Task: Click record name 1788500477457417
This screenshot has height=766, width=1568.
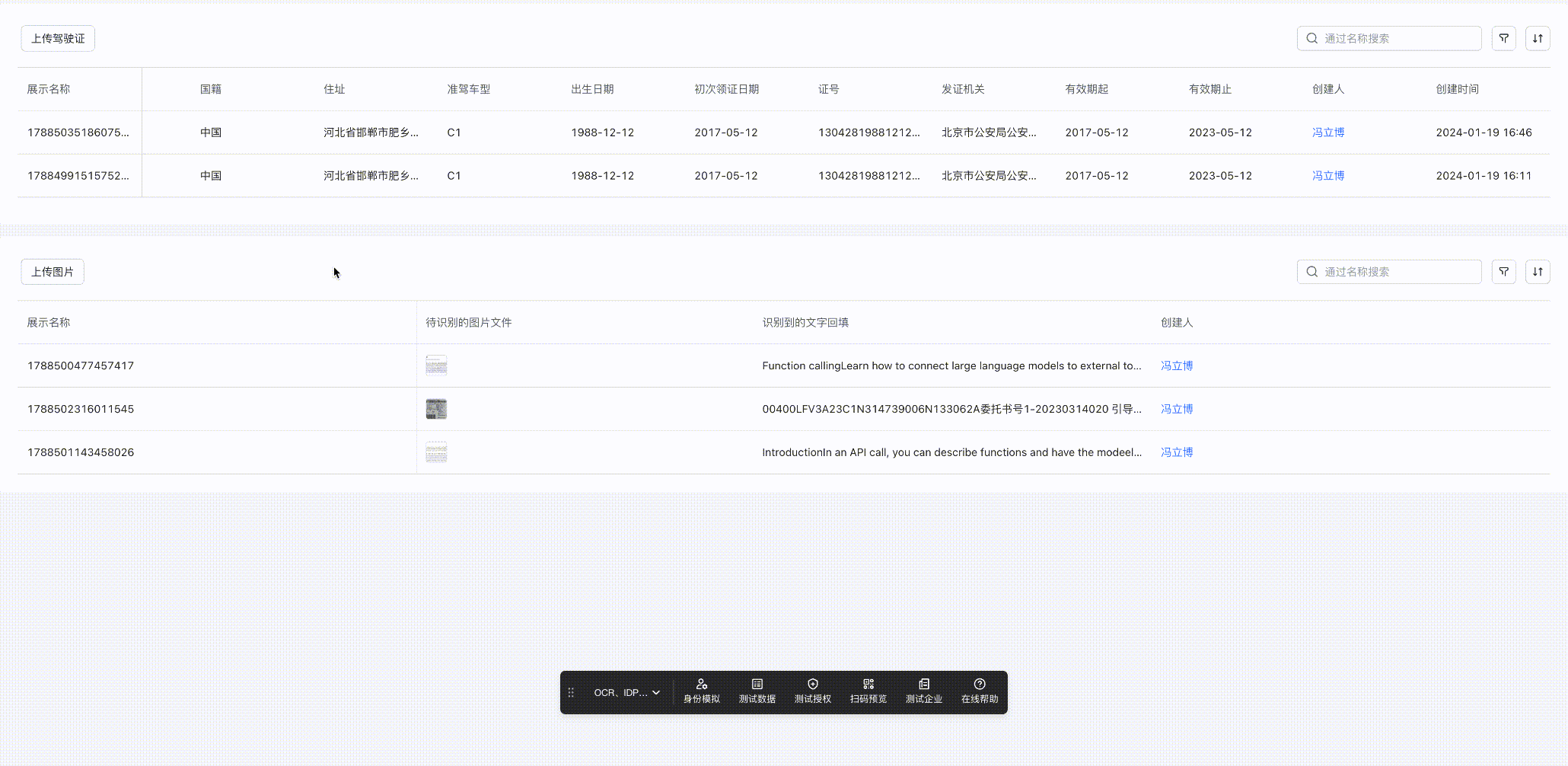Action: click(x=81, y=365)
